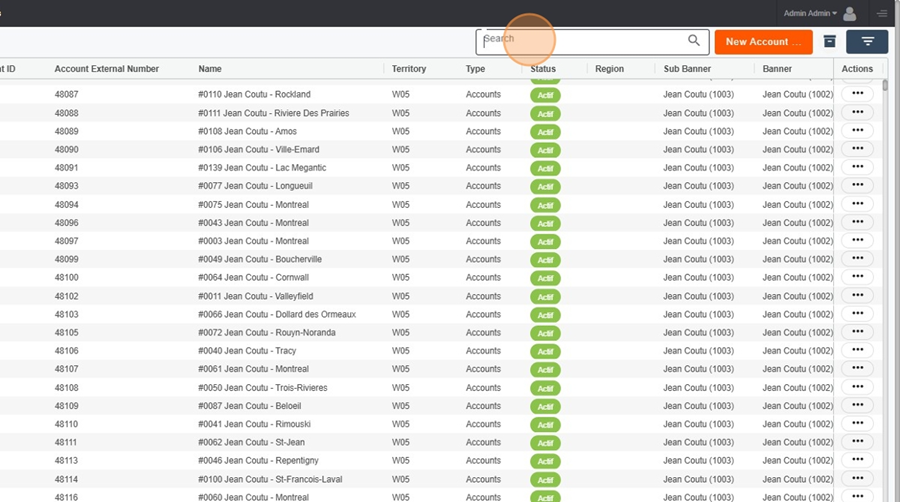Open the Admin Admin dropdown
The image size is (900, 502).
coord(810,13)
